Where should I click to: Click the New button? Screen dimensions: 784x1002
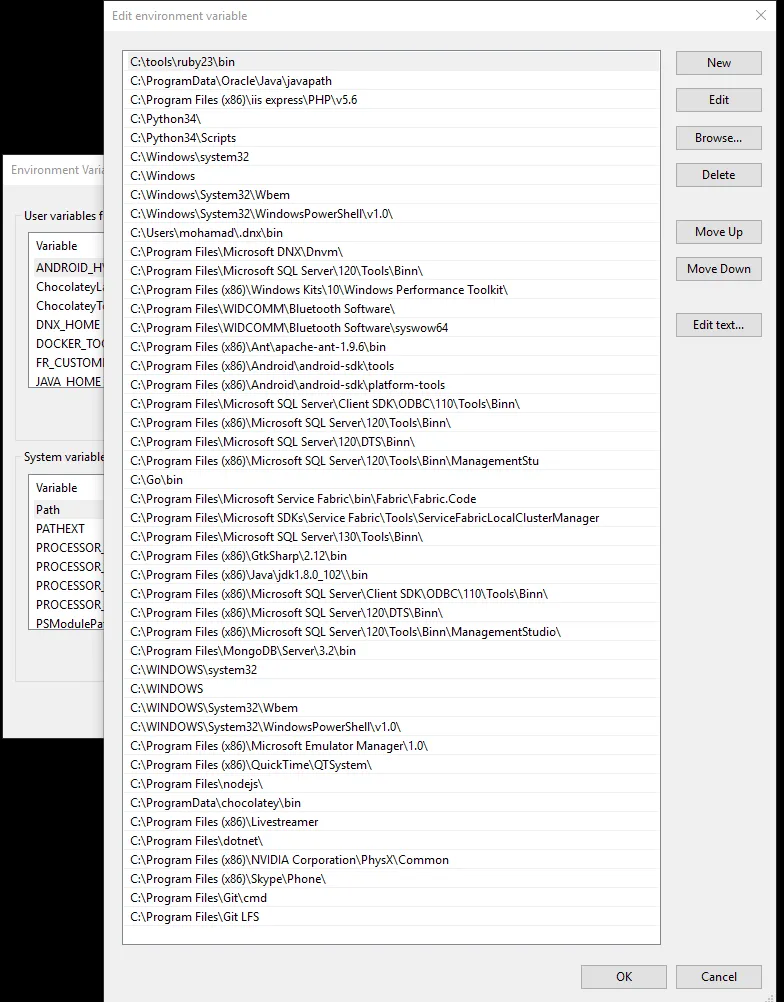point(718,63)
